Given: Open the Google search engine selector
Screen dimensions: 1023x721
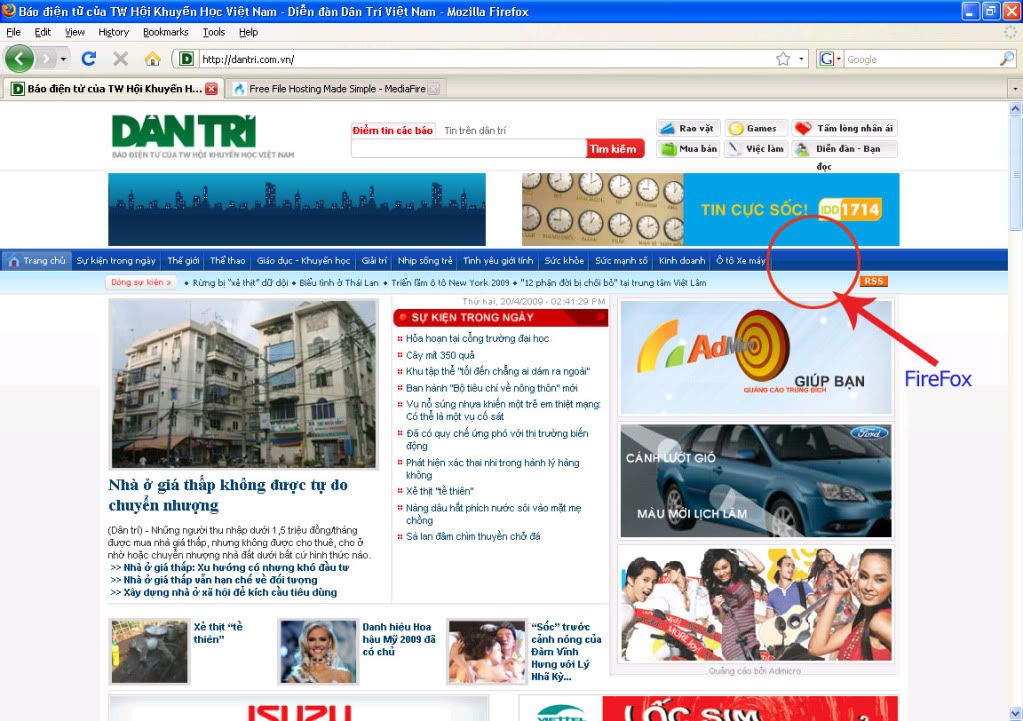Looking at the screenshot, I should pos(829,59).
